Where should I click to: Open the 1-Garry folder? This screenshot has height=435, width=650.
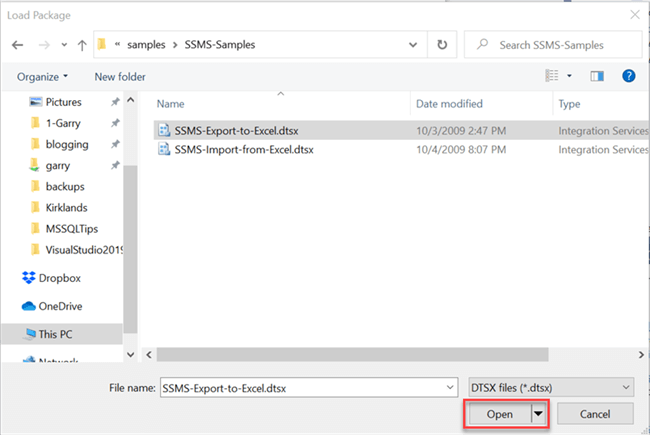pos(63,123)
